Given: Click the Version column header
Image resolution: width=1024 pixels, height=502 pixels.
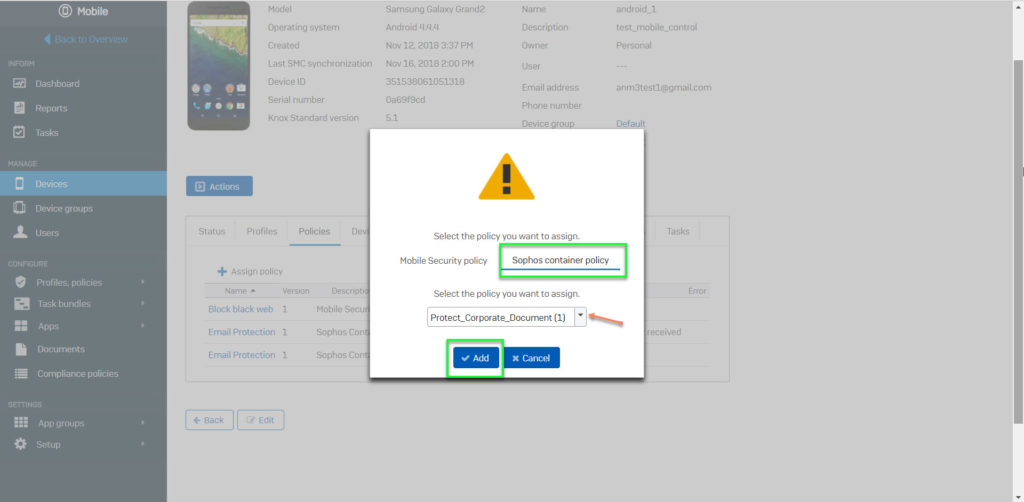Looking at the screenshot, I should click(295, 290).
